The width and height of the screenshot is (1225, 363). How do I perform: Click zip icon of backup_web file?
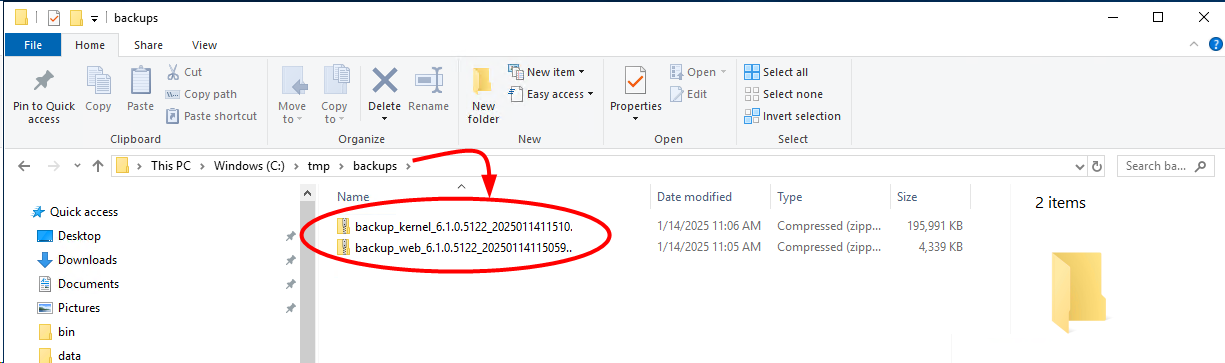tap(343, 247)
